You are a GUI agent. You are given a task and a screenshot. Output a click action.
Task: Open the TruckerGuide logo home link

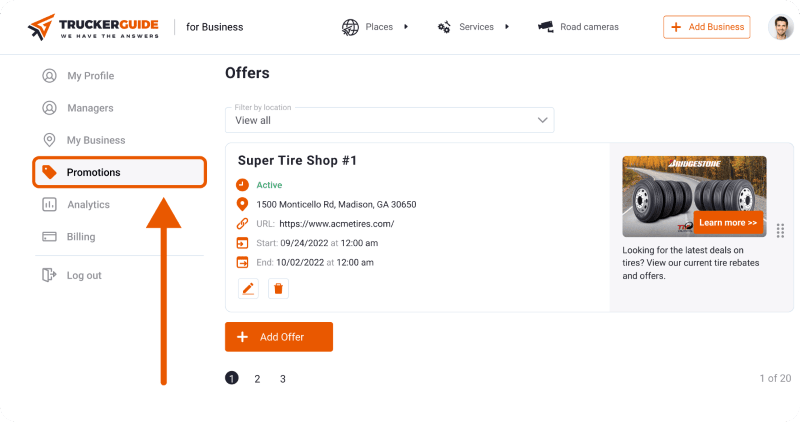pyautogui.click(x=93, y=27)
